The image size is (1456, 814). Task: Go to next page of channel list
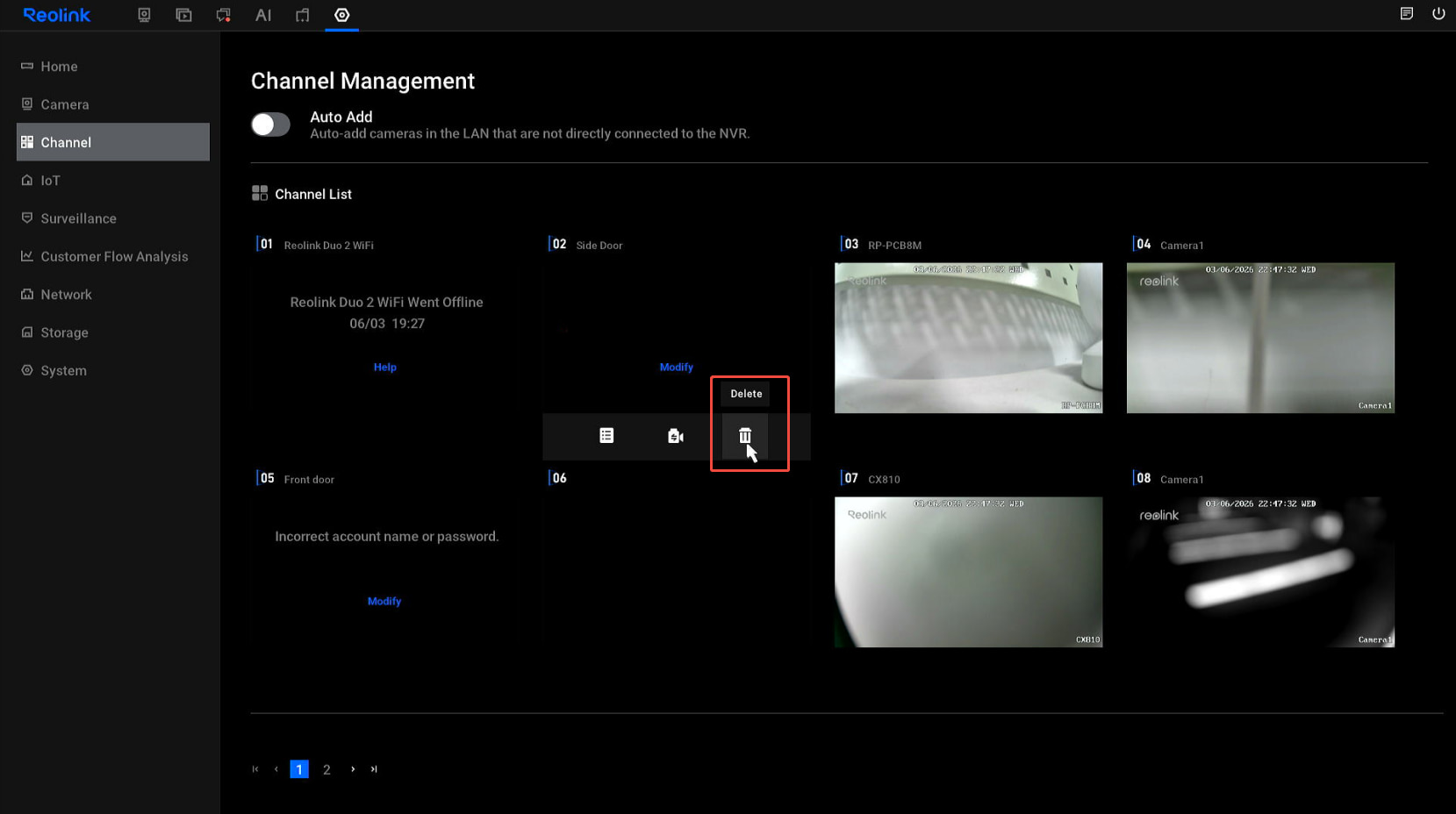353,769
